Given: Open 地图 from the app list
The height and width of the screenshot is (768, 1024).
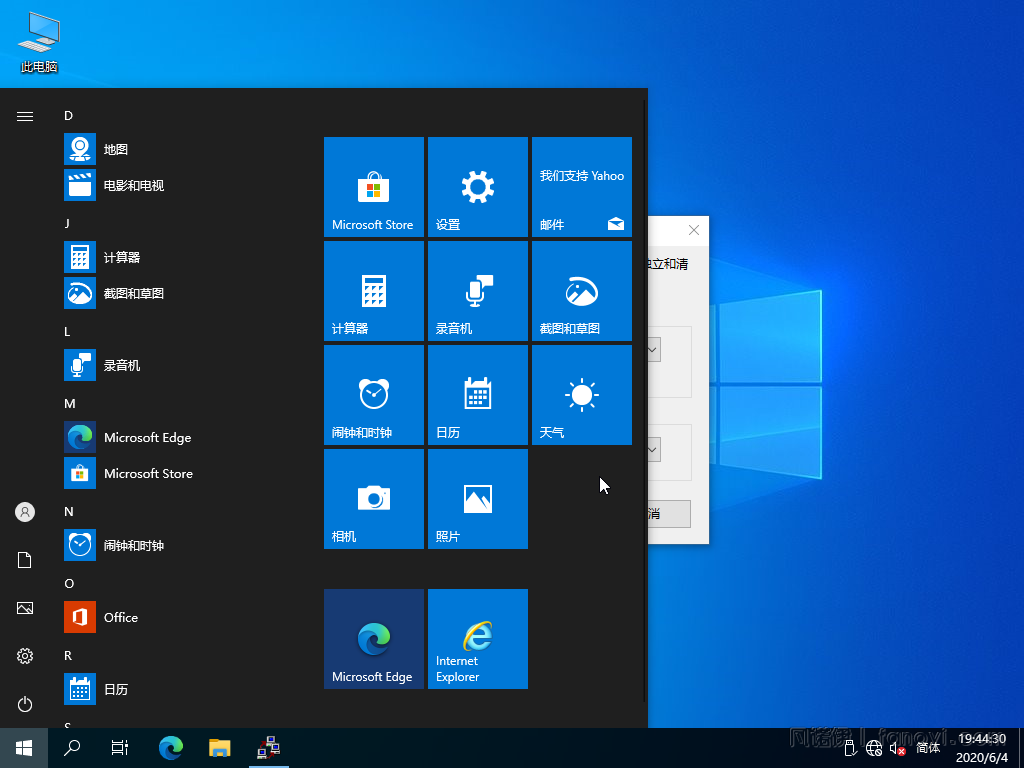Looking at the screenshot, I should (x=176, y=149).
